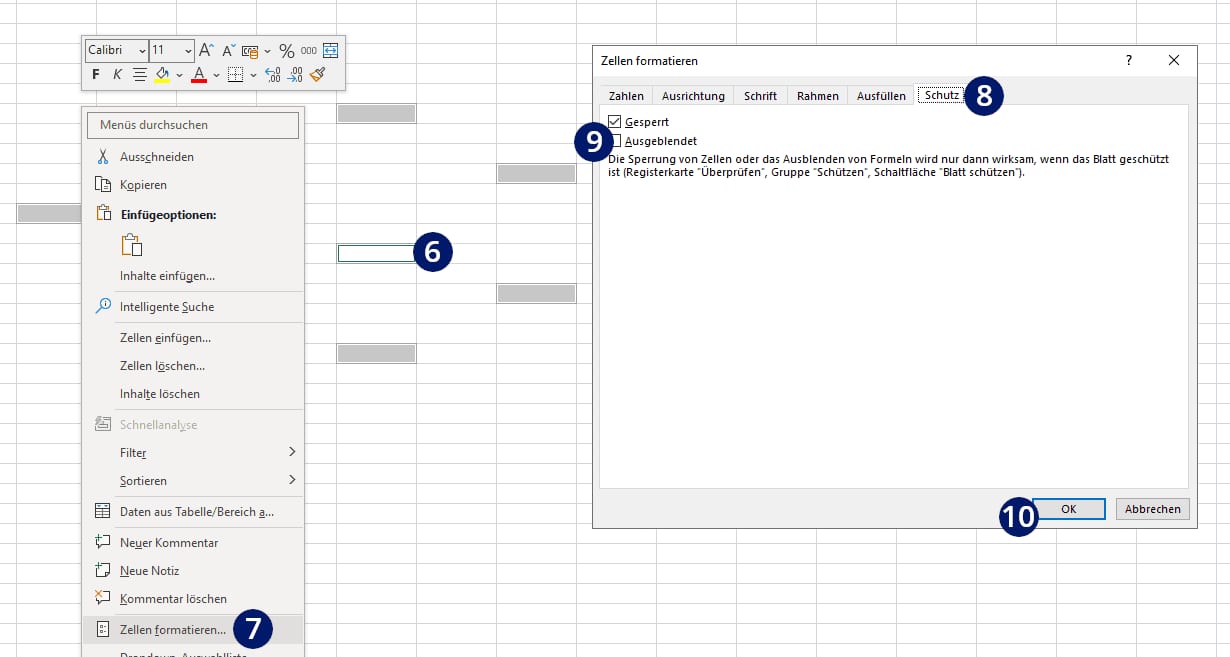
Task: Apply percent style from mini toolbar
Action: [x=287, y=50]
